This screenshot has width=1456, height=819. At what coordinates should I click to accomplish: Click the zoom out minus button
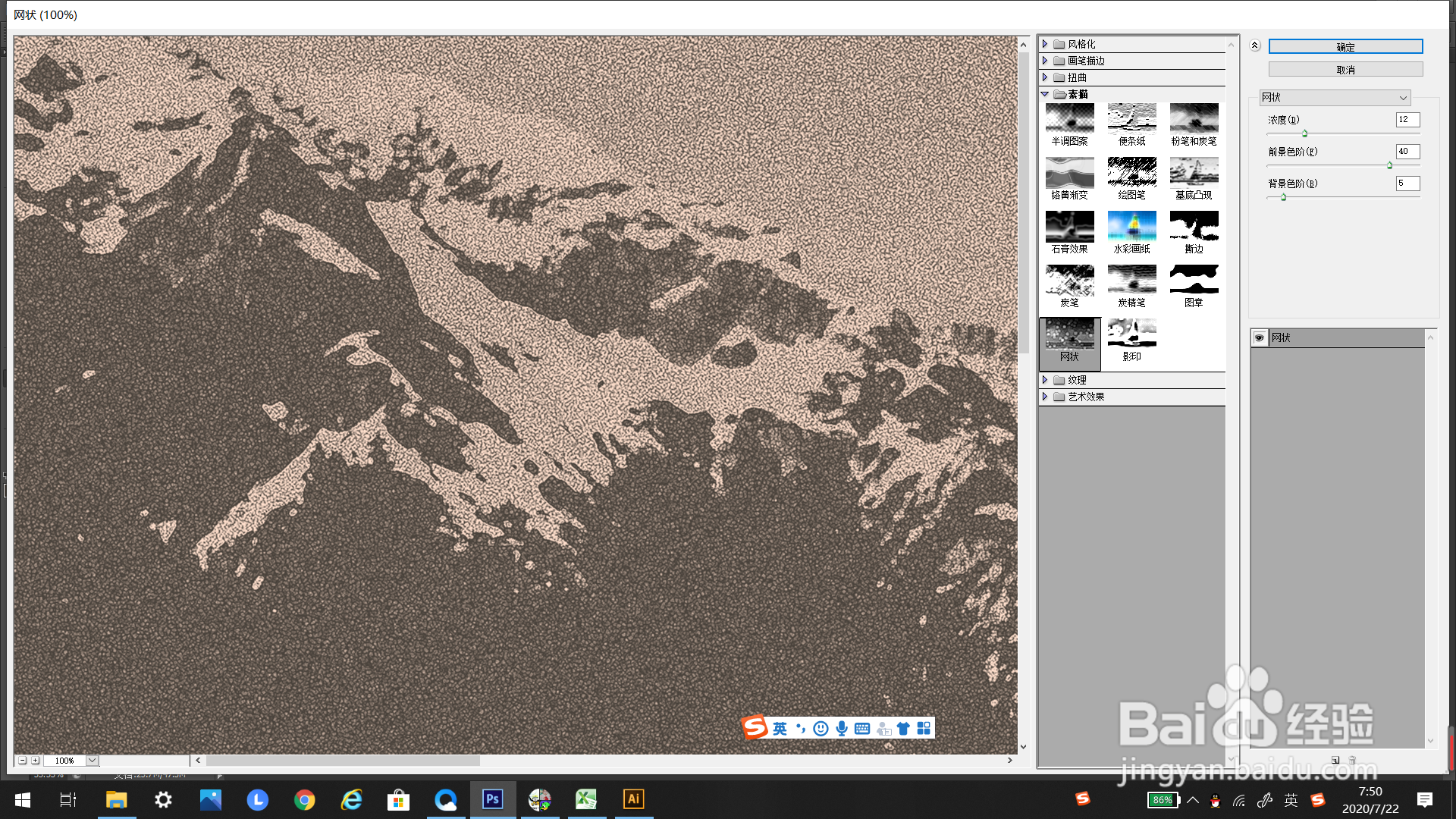coord(23,761)
